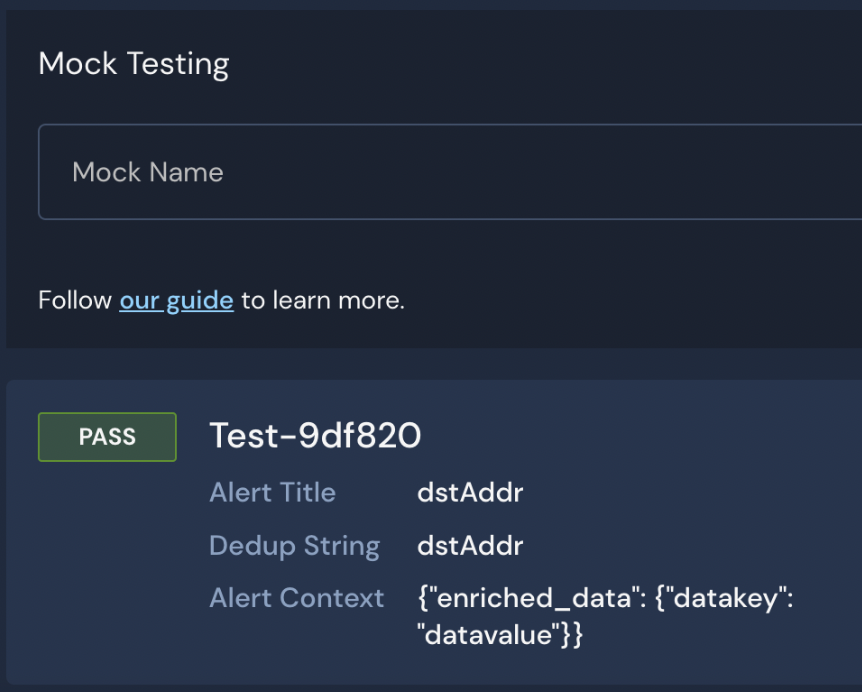The width and height of the screenshot is (862, 692).
Task: Click the green PASS badge border area
Action: [107, 416]
